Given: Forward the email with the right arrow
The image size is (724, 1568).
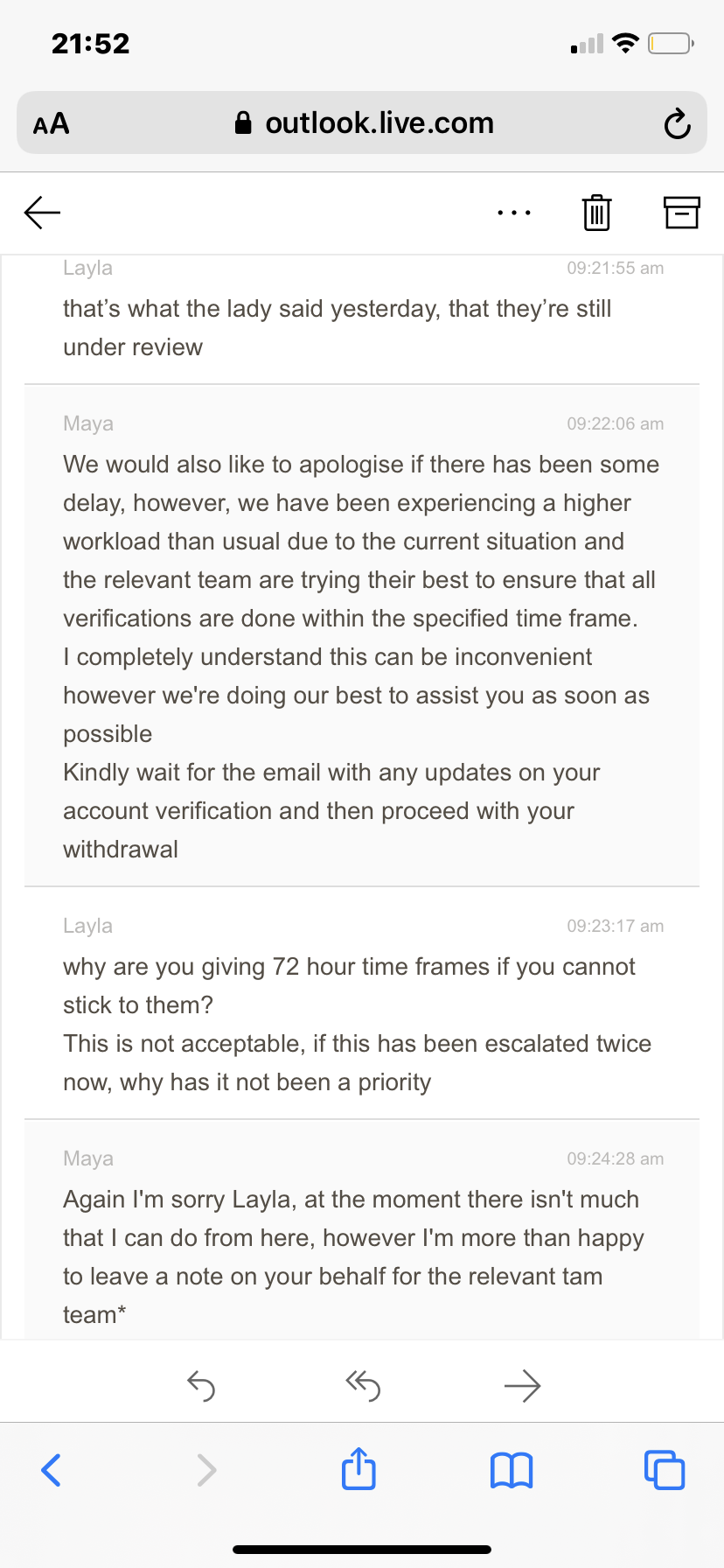Looking at the screenshot, I should coord(523,1386).
